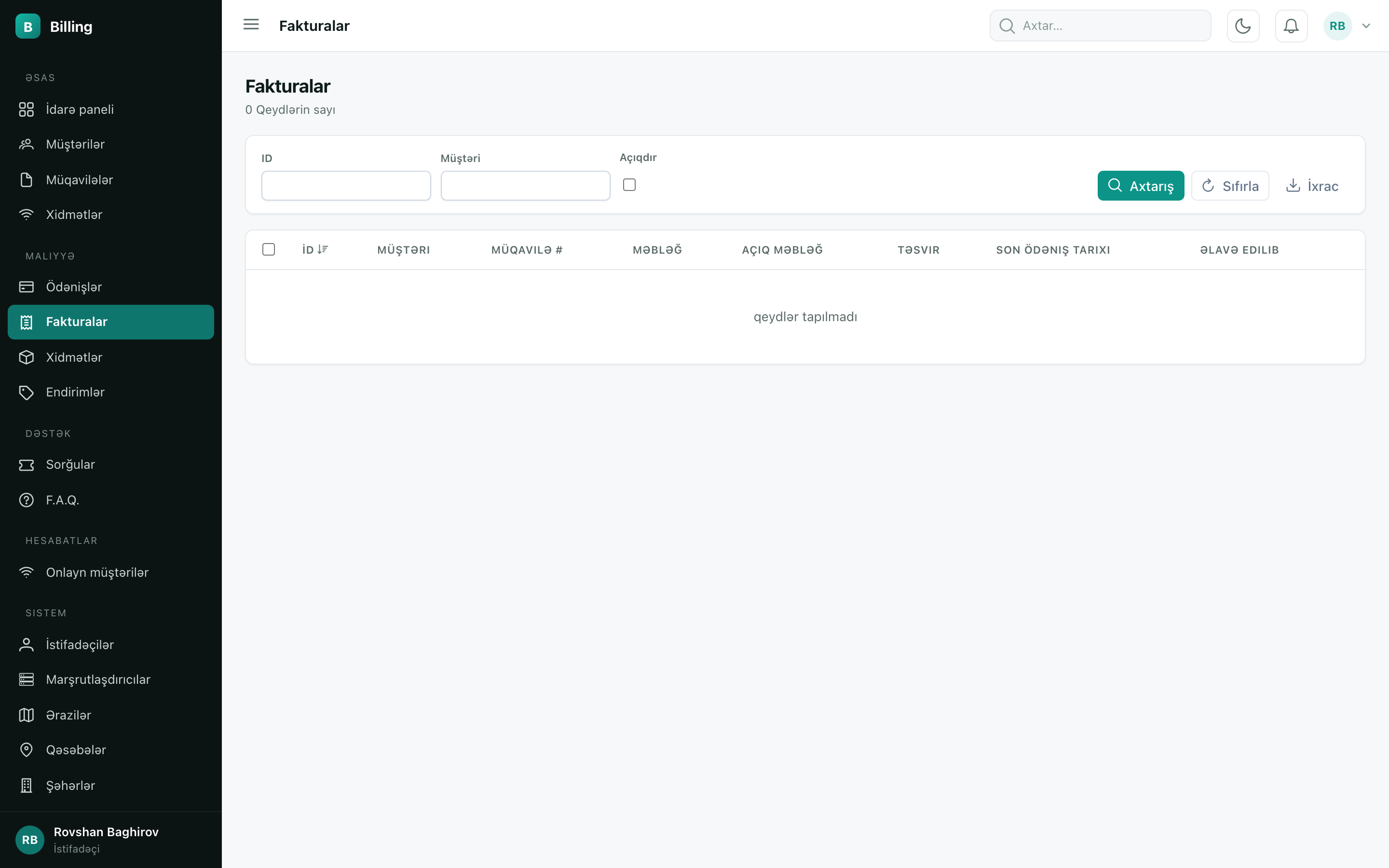Screen dimensions: 1389x868
Task: Open İdarə paneli menu item
Action: coord(111,109)
